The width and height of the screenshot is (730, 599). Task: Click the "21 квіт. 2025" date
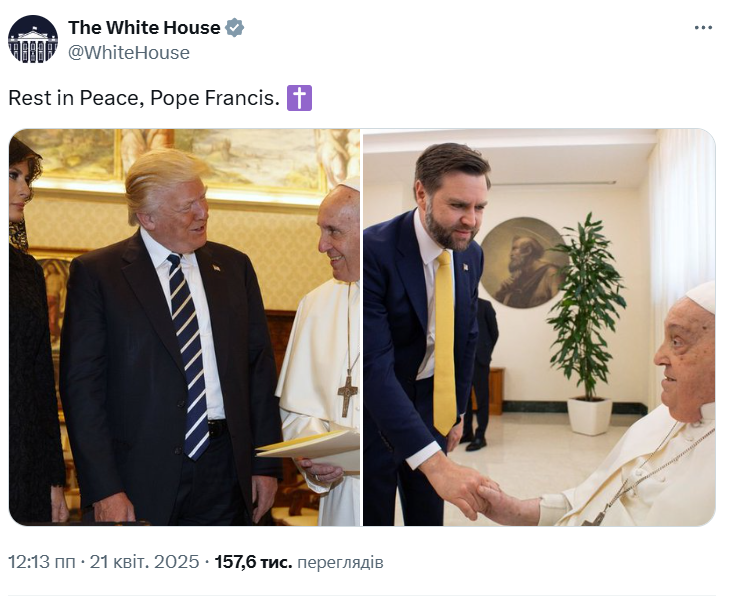(145, 562)
